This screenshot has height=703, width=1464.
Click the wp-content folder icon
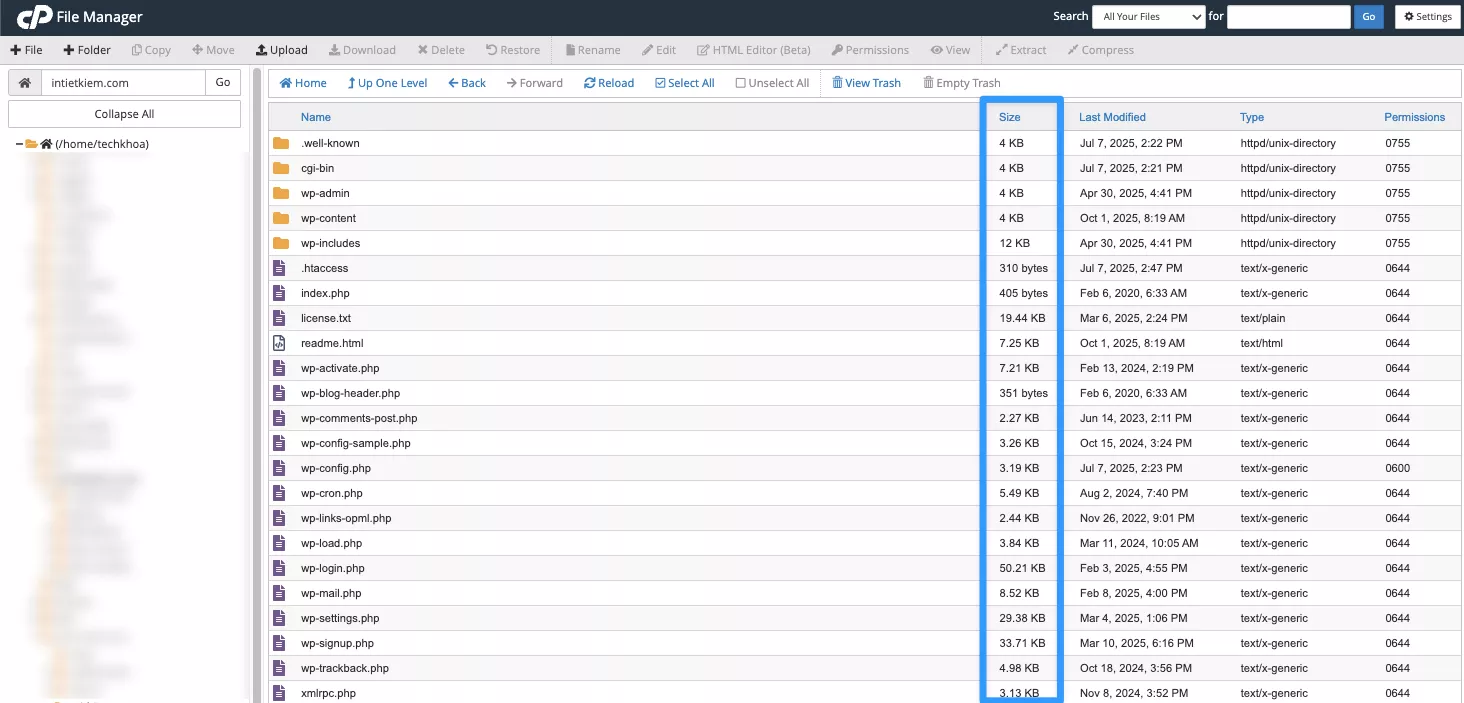click(281, 218)
